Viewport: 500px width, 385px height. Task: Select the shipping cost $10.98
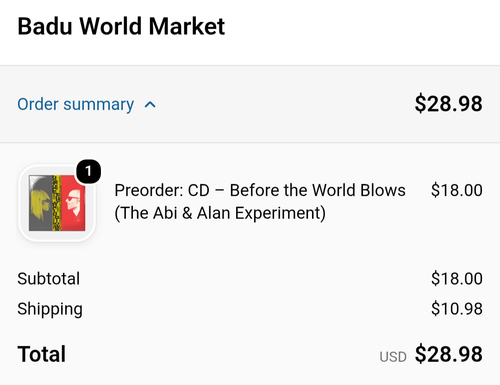[457, 309]
